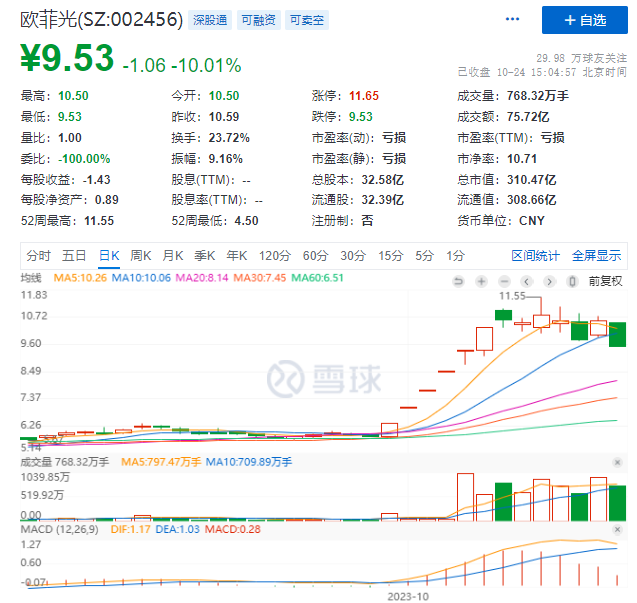Select the 季K chart tab
The image size is (637, 603).
tap(205, 256)
